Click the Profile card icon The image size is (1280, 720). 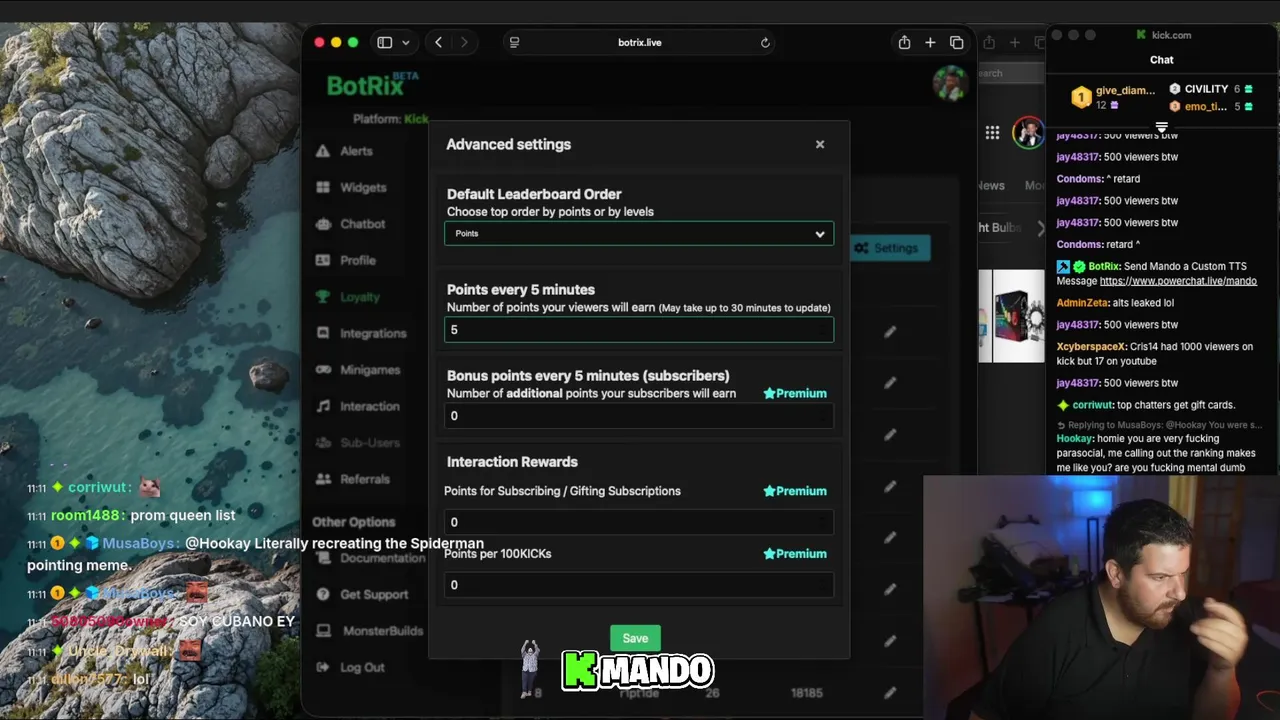pyautogui.click(x=323, y=260)
